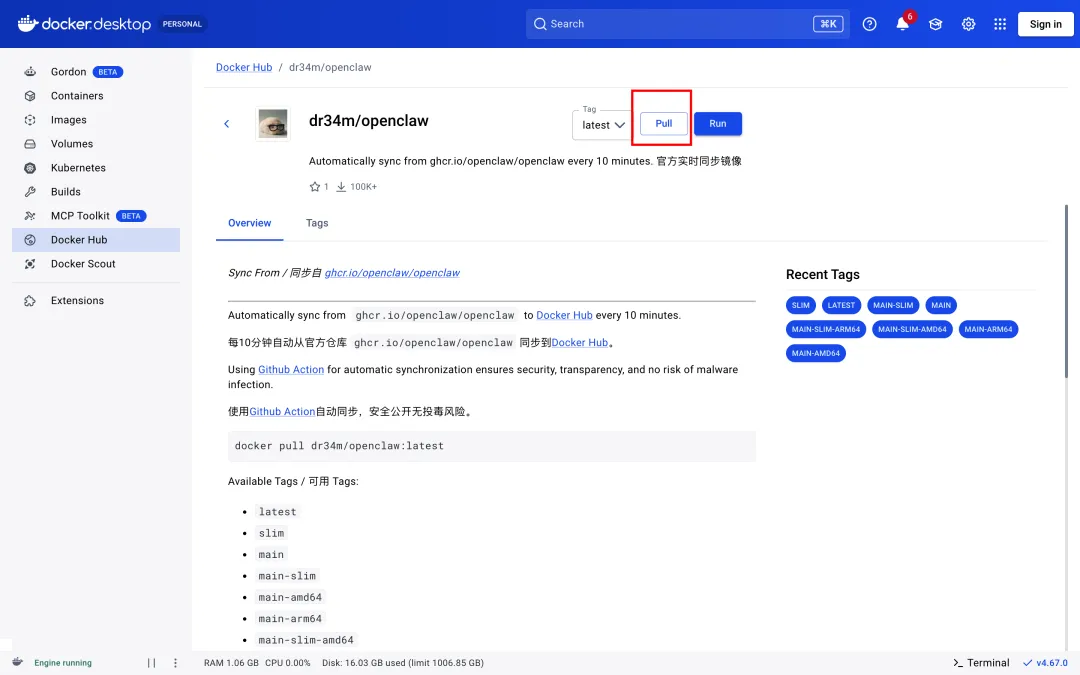Select the SLIM recent tag chip
This screenshot has width=1080, height=675.
[x=800, y=305]
